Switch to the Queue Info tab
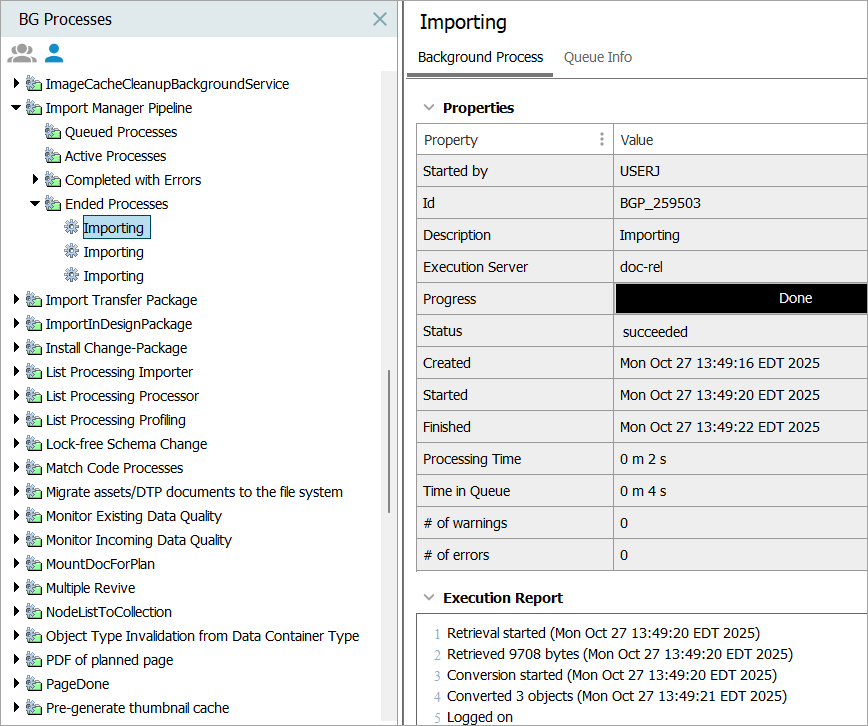 (x=597, y=57)
